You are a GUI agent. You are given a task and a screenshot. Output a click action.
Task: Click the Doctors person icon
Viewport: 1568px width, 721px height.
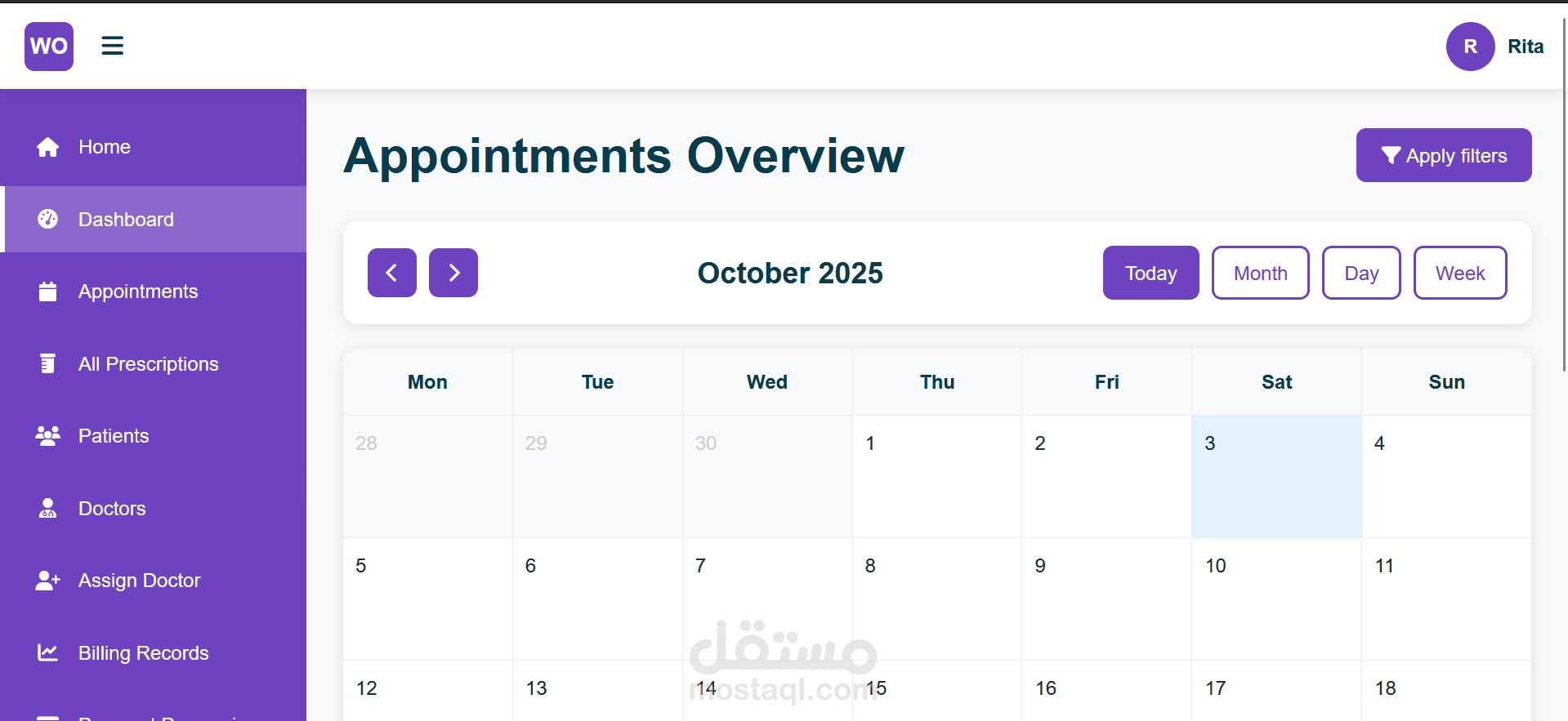click(48, 509)
